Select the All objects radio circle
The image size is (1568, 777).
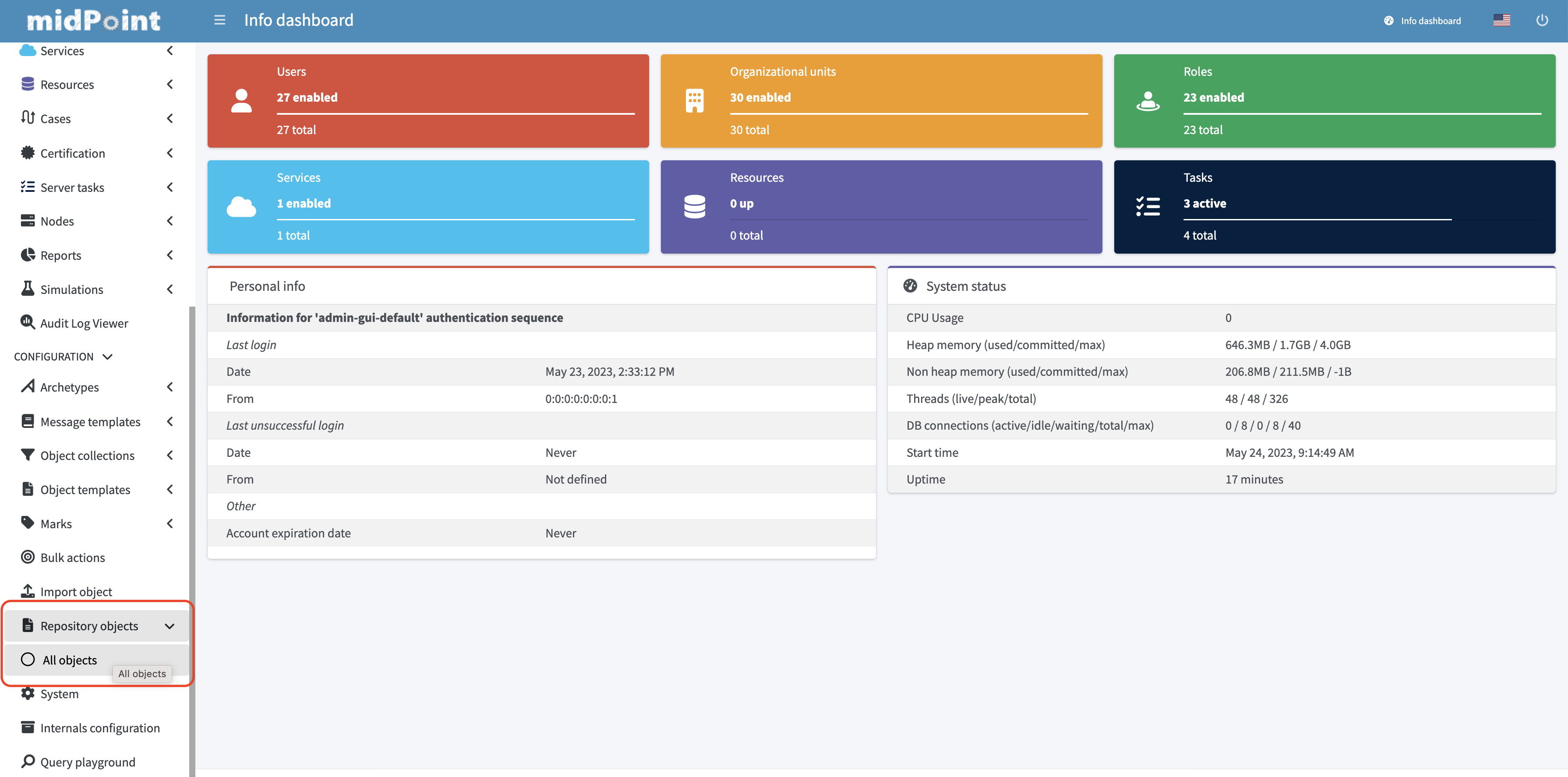click(28, 660)
